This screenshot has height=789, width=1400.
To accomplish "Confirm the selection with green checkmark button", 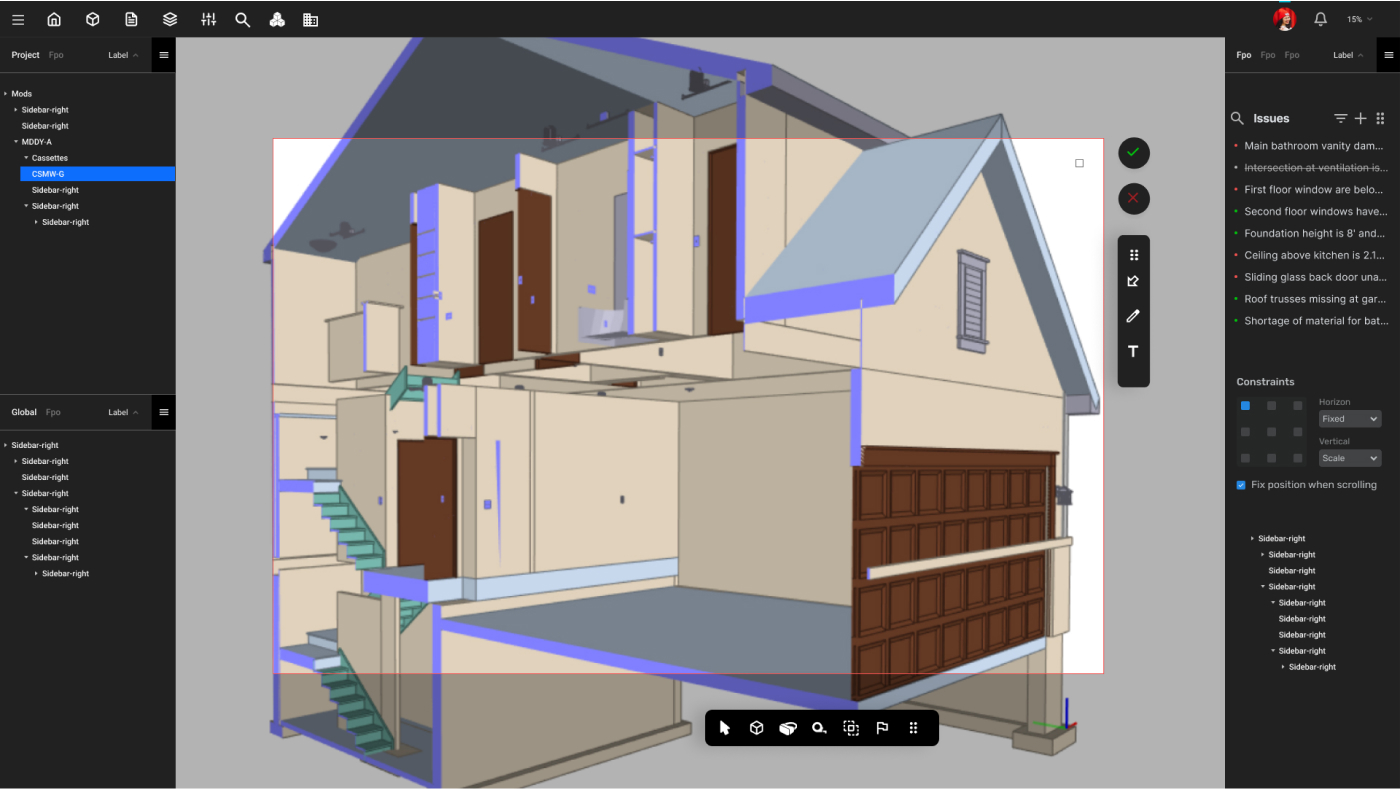I will coord(1133,153).
